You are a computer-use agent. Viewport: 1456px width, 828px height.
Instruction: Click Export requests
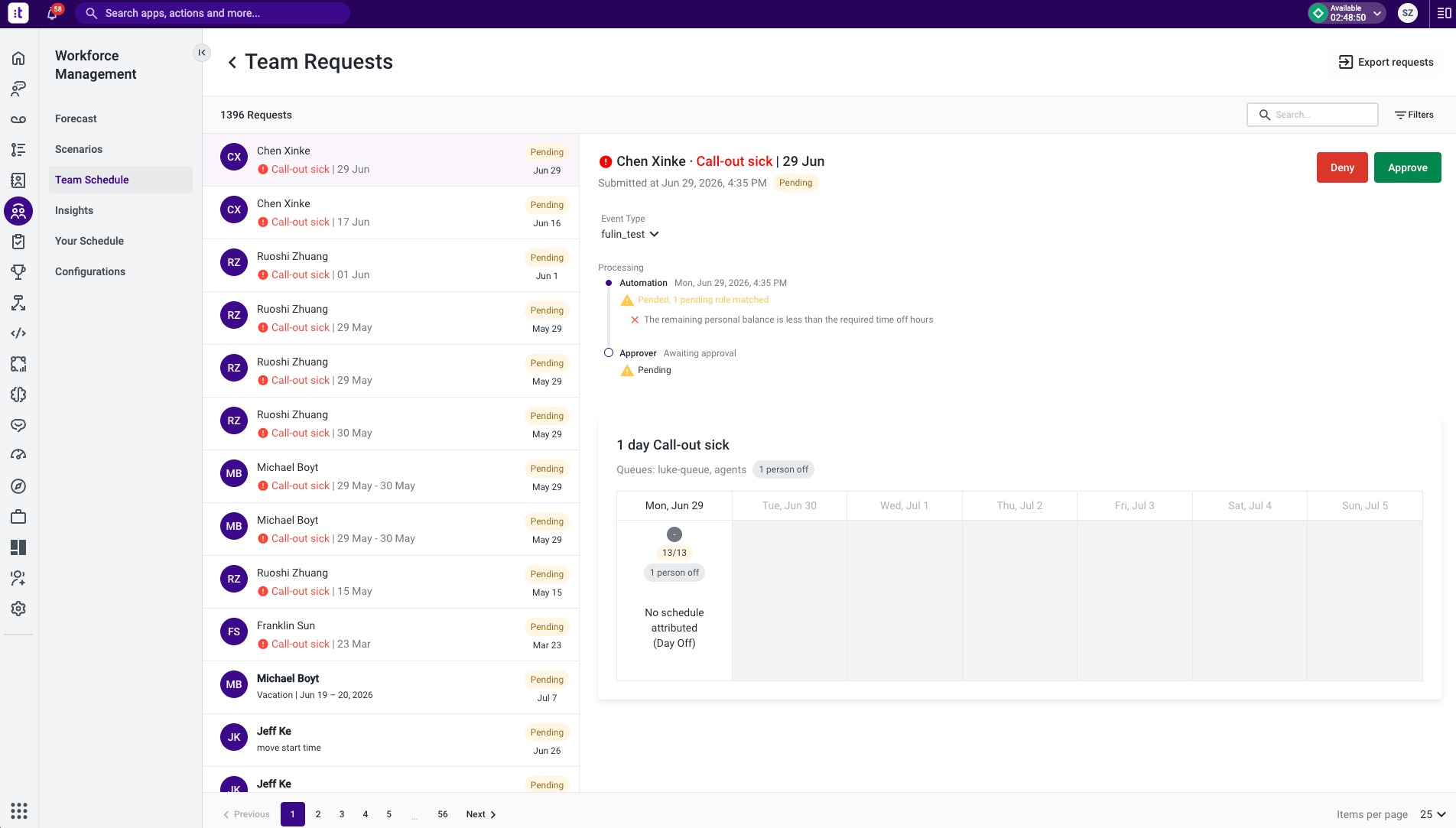(1386, 62)
